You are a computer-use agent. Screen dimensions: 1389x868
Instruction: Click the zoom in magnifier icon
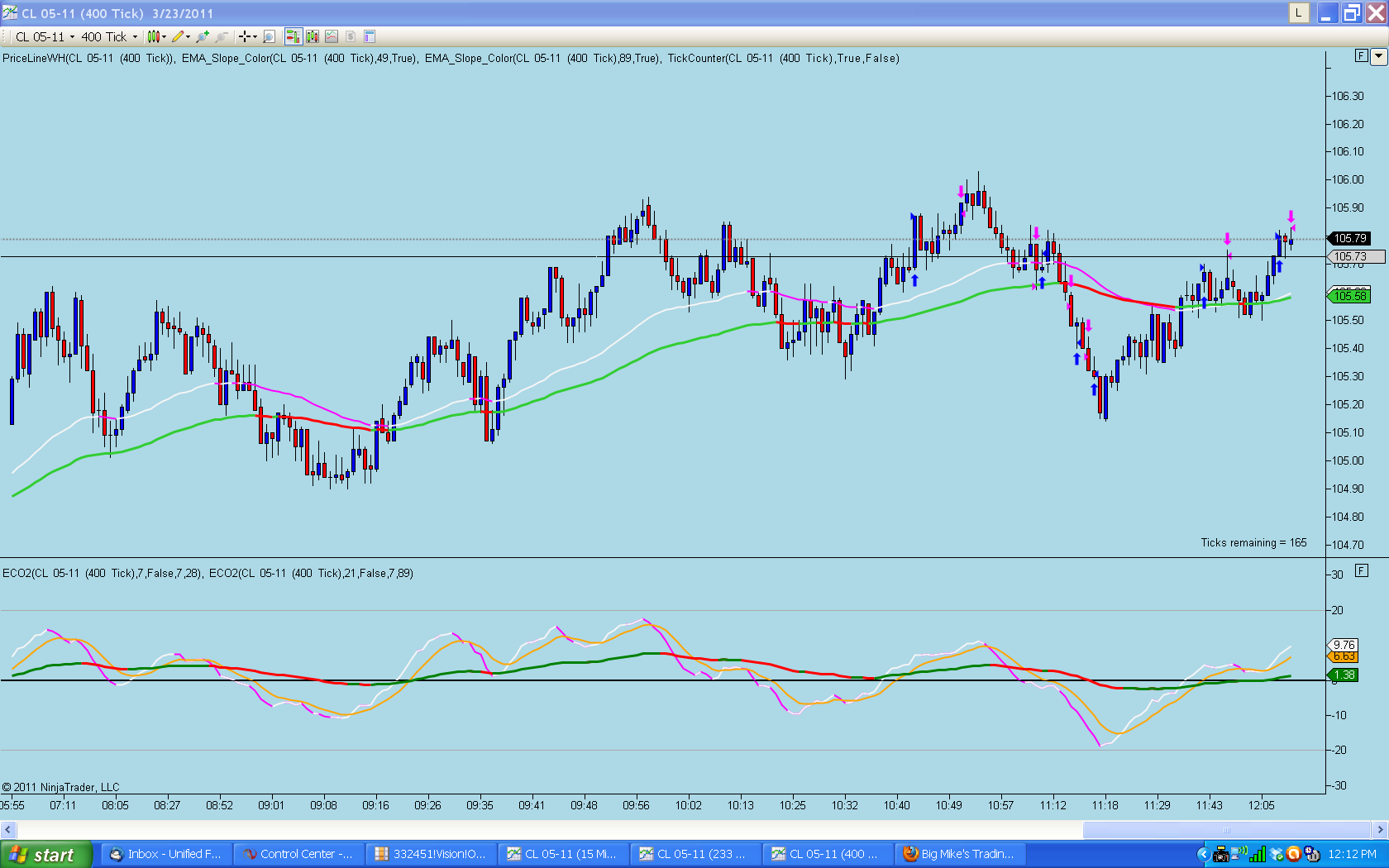[202, 36]
